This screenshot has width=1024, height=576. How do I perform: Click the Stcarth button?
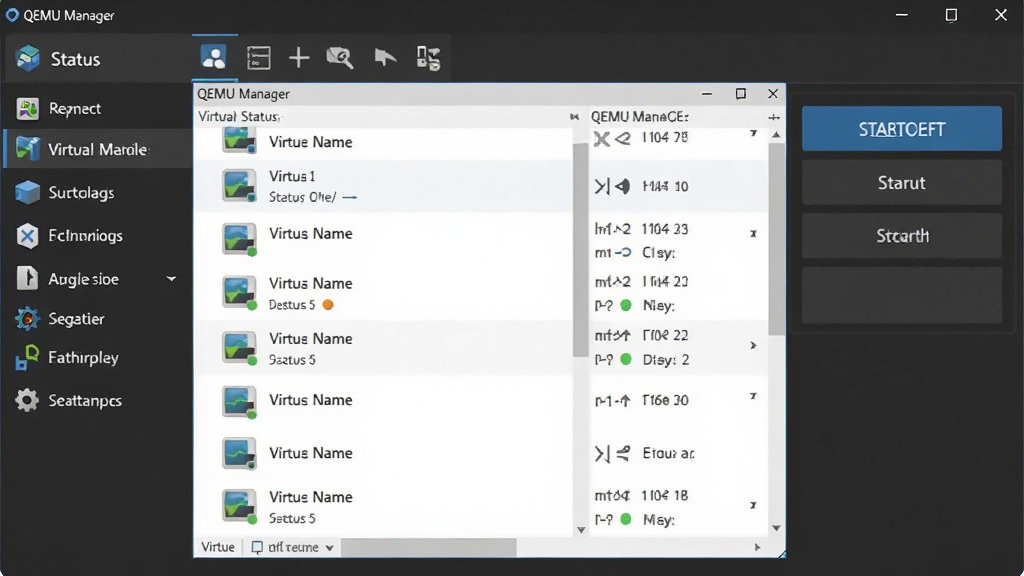pos(902,236)
